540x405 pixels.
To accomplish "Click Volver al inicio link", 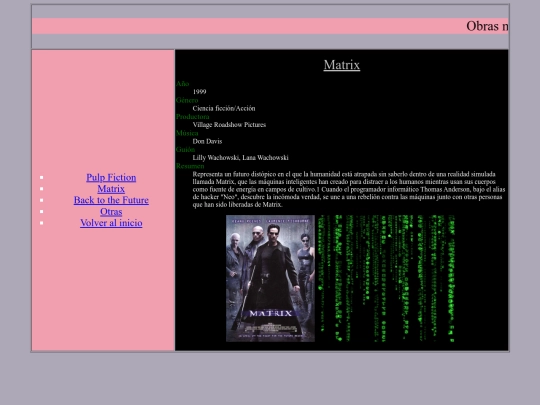I will (111, 223).
